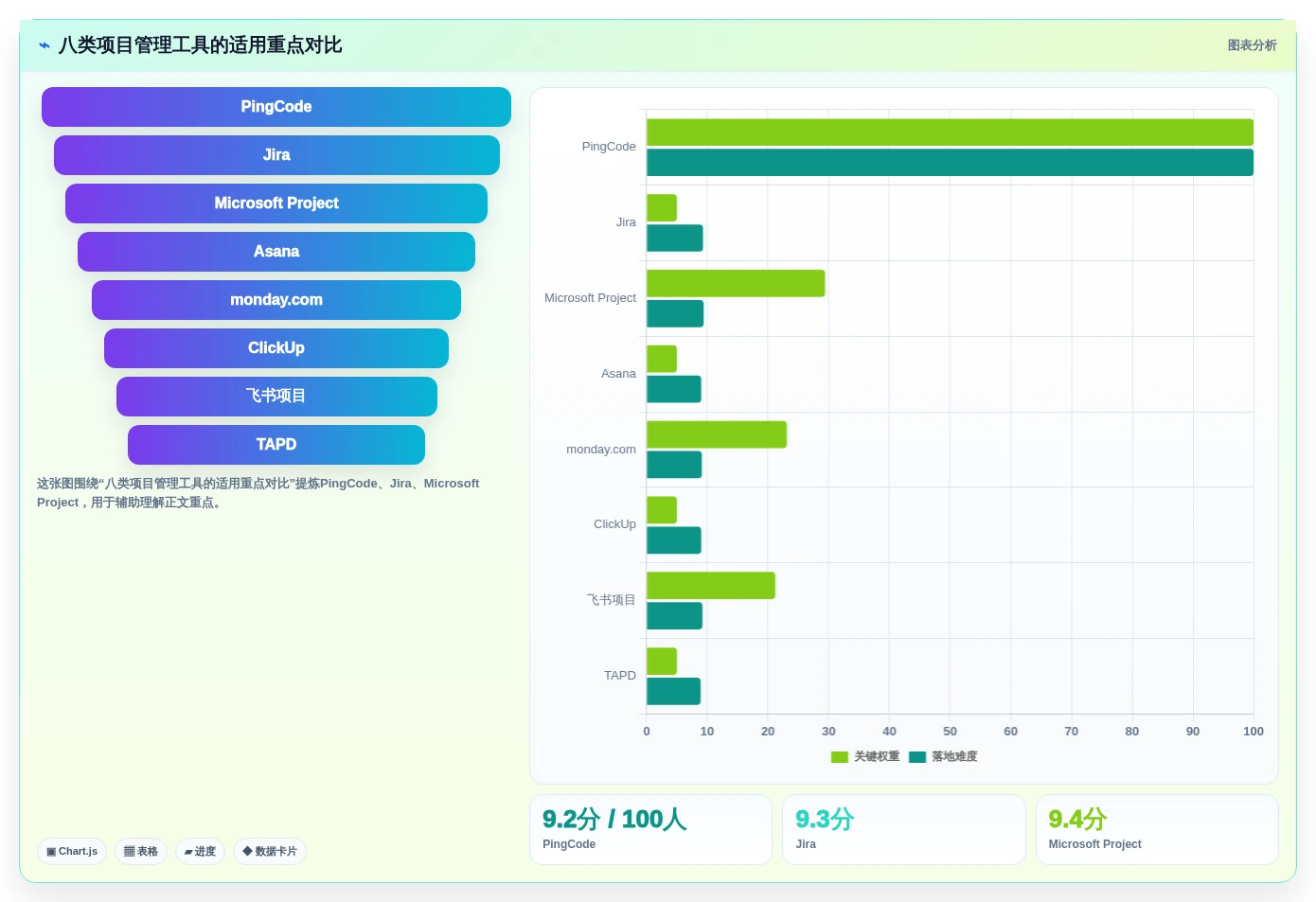Click the Chart.js tag chip
Viewport: 1316px width, 902px height.
pyautogui.click(x=72, y=851)
